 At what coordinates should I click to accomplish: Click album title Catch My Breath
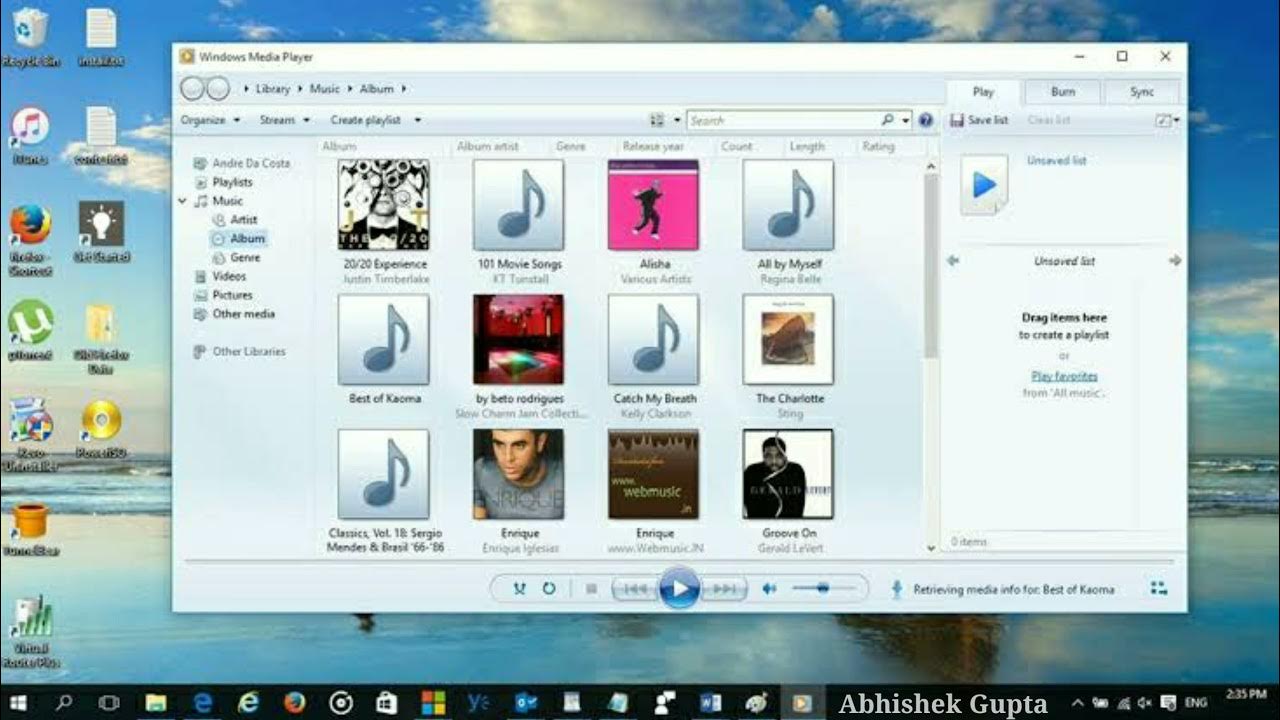coord(654,399)
